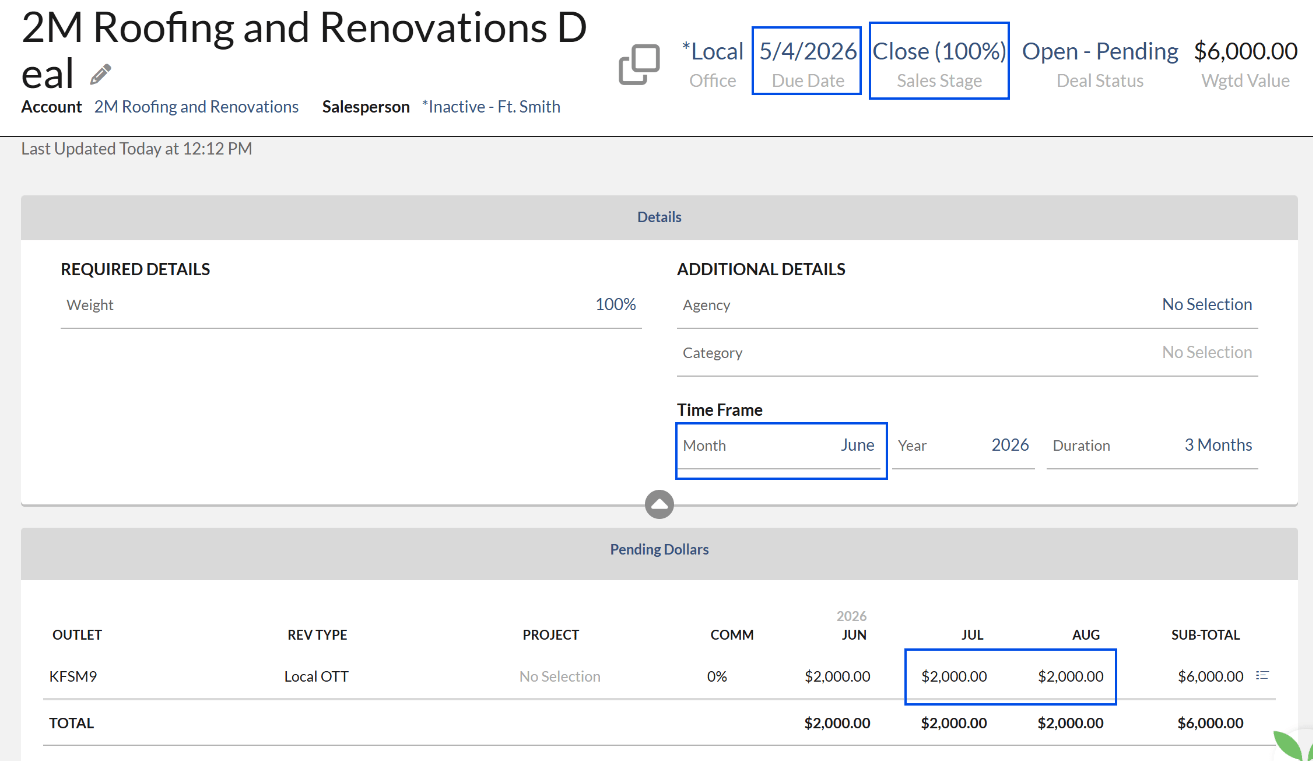The width and height of the screenshot is (1313, 761).
Task: Change the duration 3 Months
Action: click(1218, 445)
